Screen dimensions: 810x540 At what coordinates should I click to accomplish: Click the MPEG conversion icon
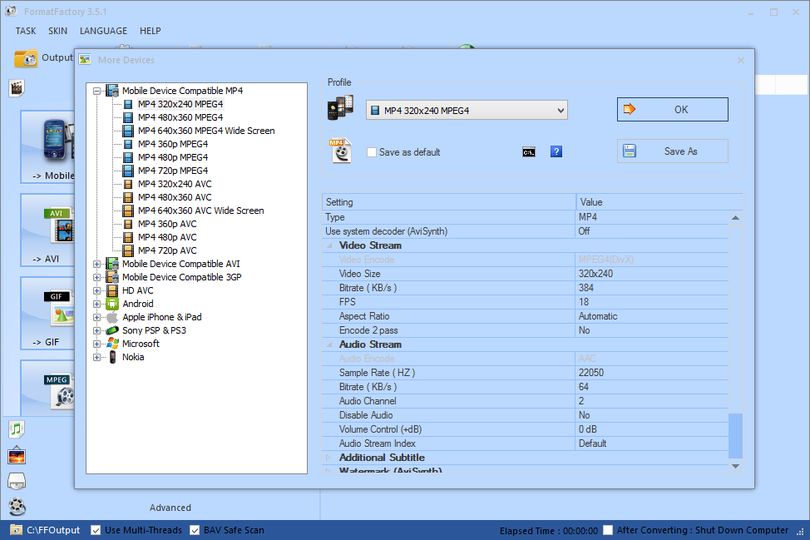[x=59, y=391]
